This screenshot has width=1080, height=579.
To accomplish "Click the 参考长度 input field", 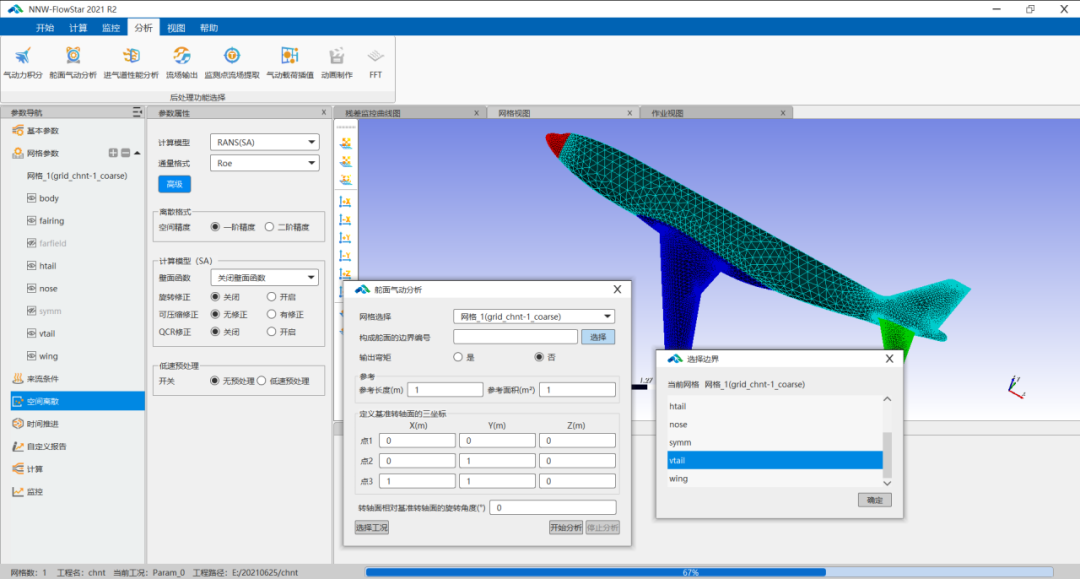I will (446, 390).
